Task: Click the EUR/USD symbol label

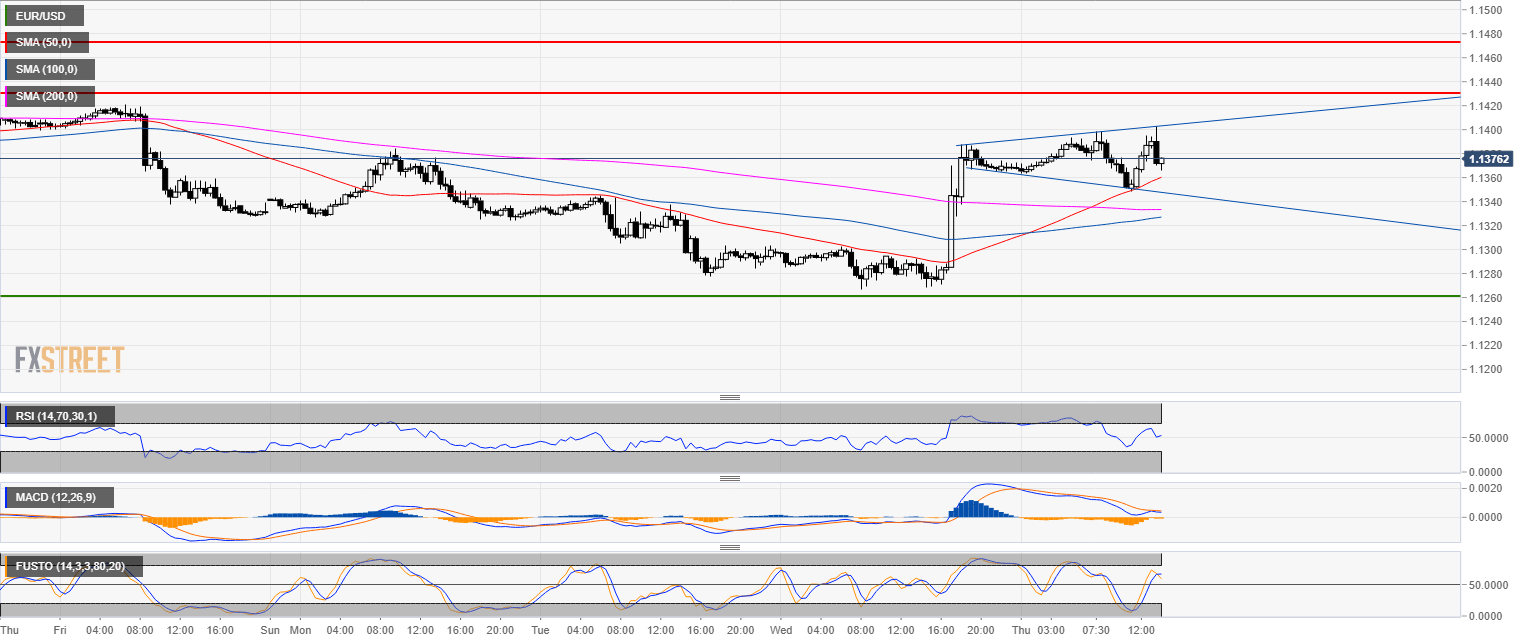Action: click(44, 16)
